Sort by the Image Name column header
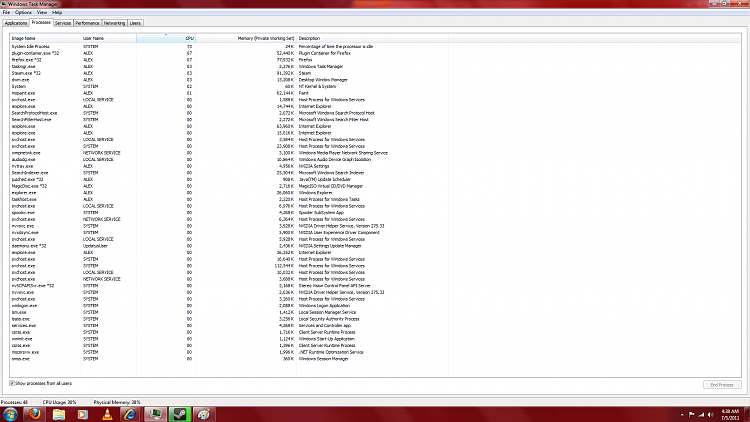Viewport: 750px width, 422px height. (x=45, y=38)
